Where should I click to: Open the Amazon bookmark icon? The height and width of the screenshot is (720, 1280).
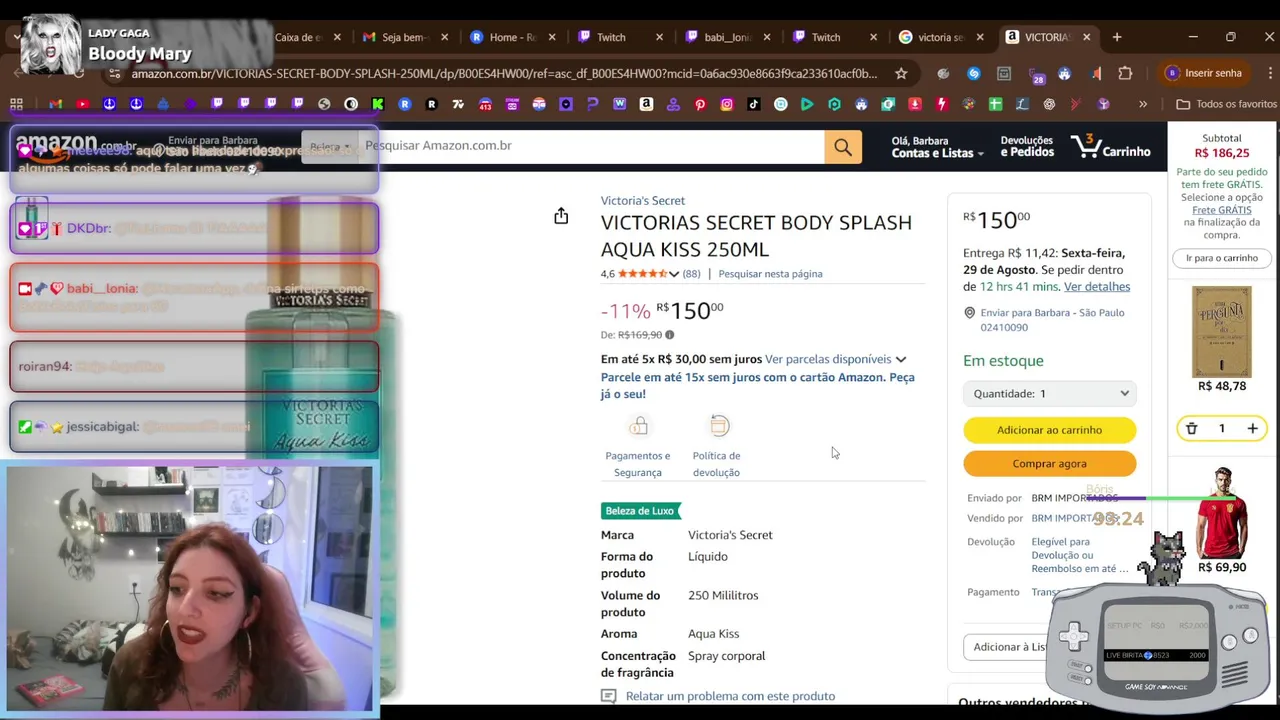646,104
